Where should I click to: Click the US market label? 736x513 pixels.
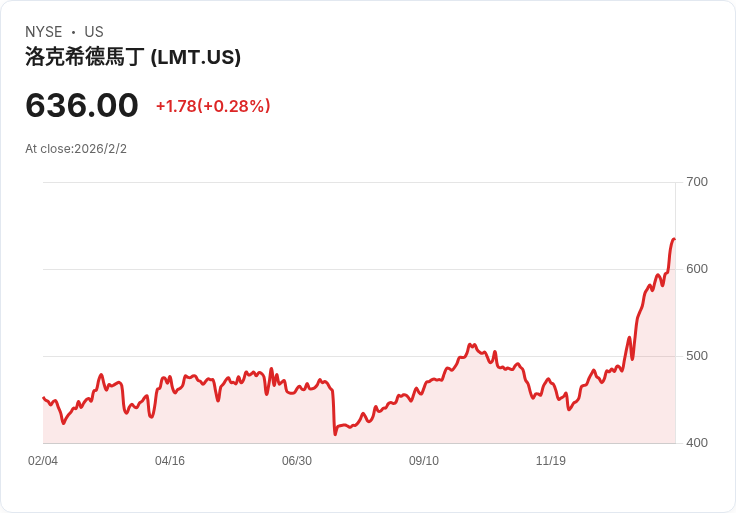[94, 32]
